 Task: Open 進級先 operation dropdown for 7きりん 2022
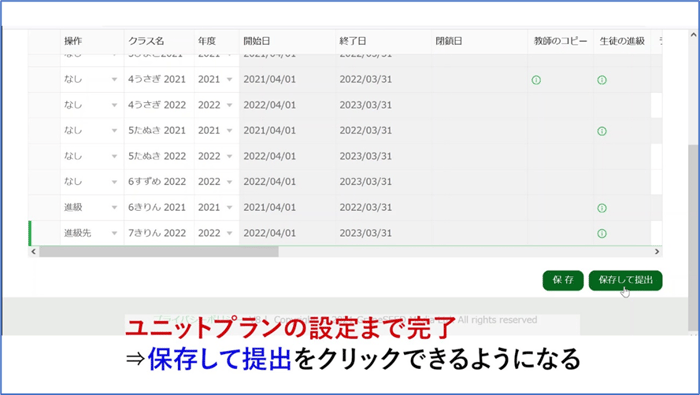pos(114,233)
